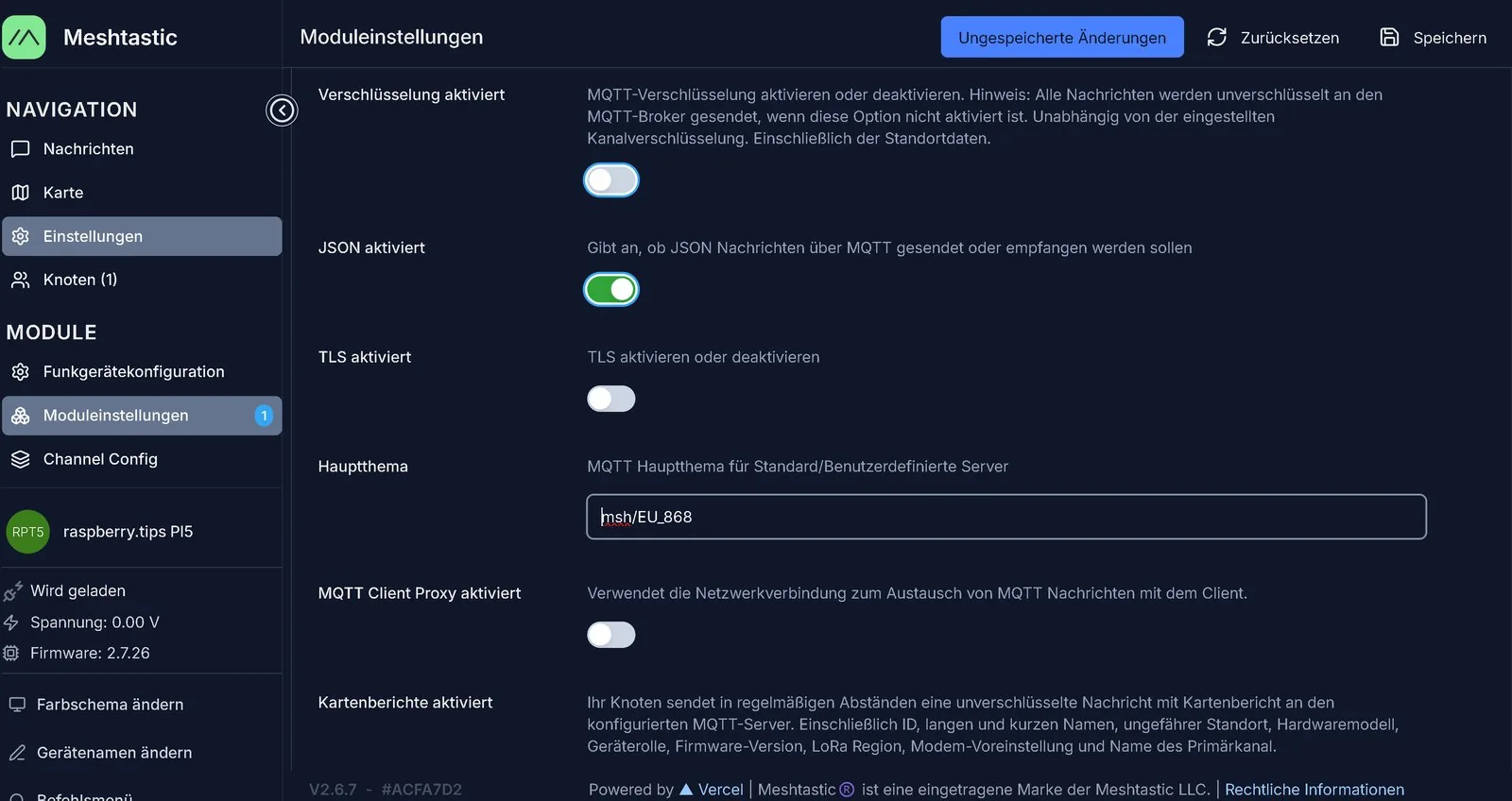1512x801 pixels.
Task: Click the raspberry.tips PI5 device name
Action: coord(128,532)
